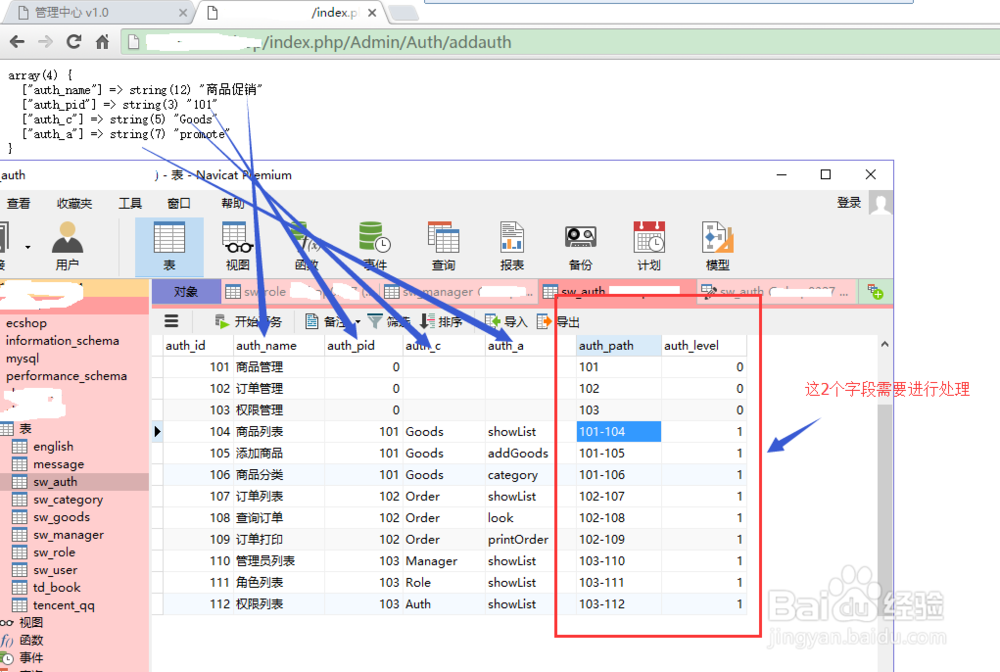Select 视图 node in sidebar tree
Viewport: 1000px width, 672px height.
click(31, 623)
